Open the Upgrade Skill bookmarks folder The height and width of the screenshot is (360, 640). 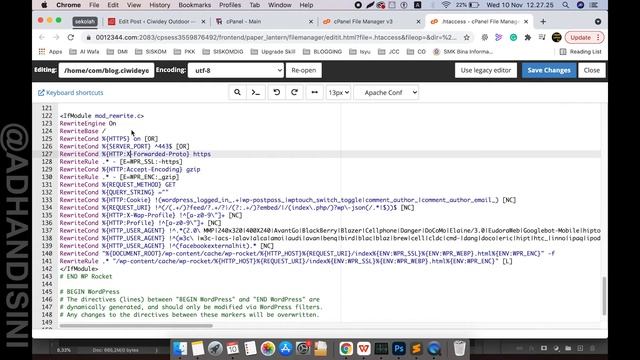273,51
